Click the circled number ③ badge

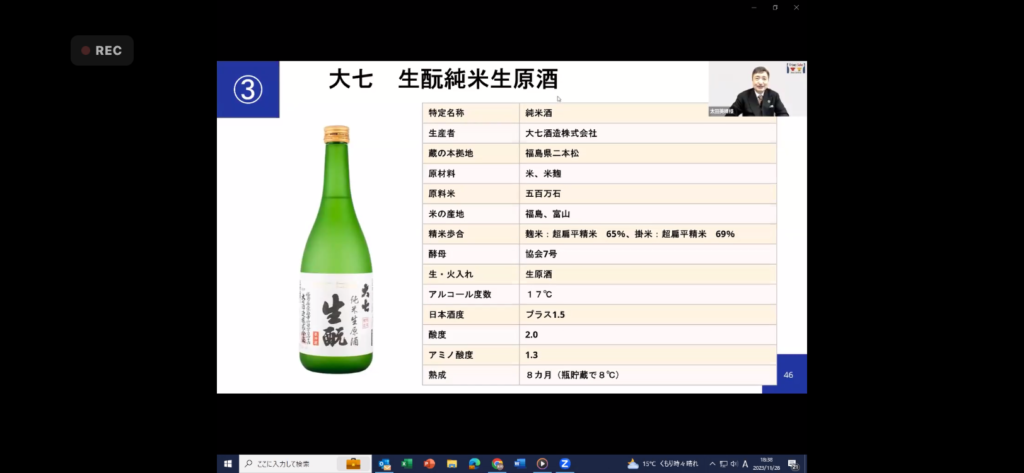pos(248,90)
